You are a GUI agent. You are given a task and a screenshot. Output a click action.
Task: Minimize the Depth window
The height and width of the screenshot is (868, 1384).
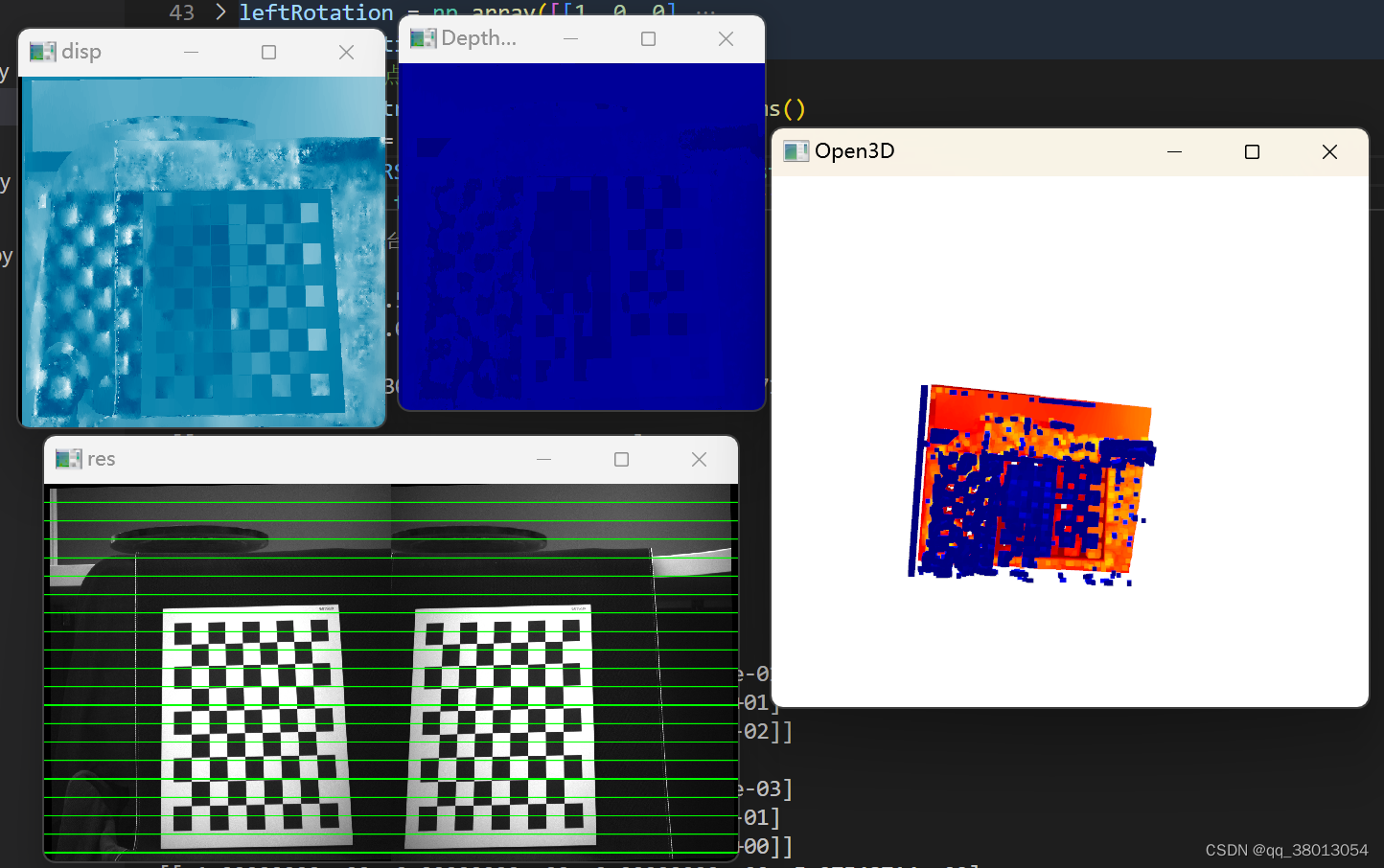coord(570,38)
